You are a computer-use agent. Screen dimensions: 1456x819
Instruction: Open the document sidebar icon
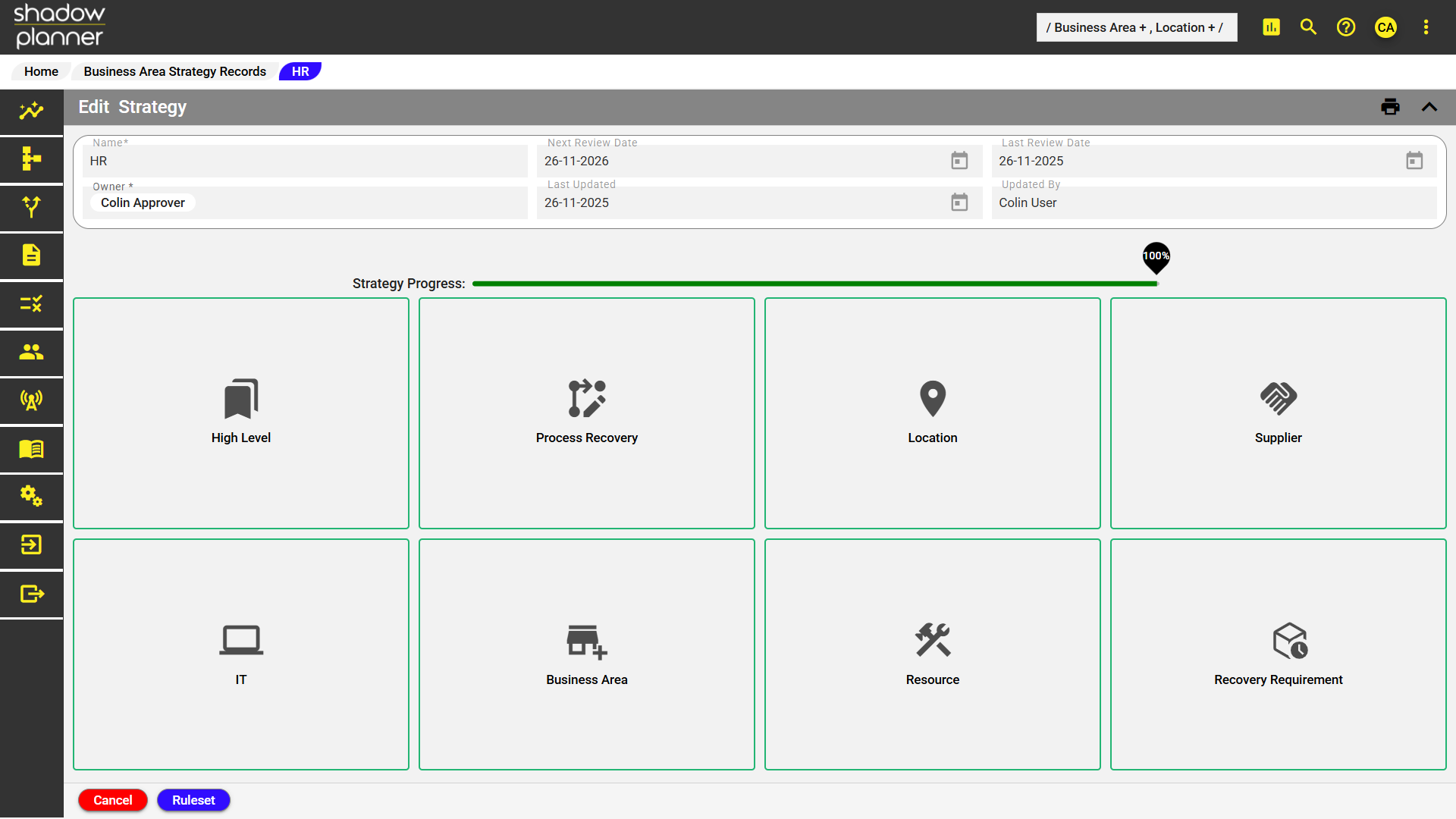pos(30,256)
